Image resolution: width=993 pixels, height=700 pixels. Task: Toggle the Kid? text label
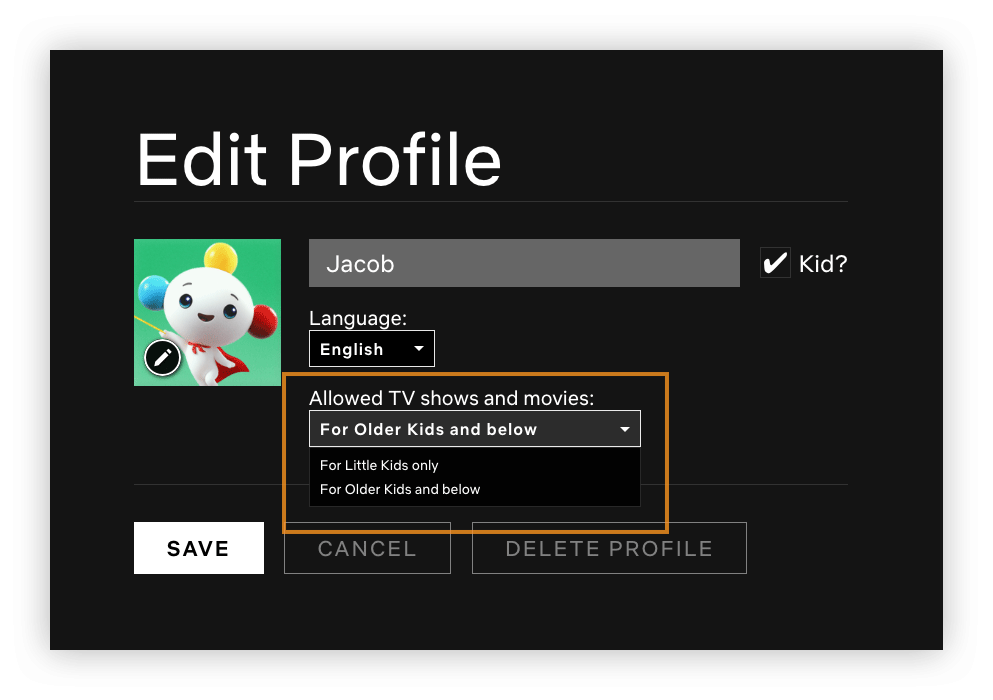click(x=823, y=264)
